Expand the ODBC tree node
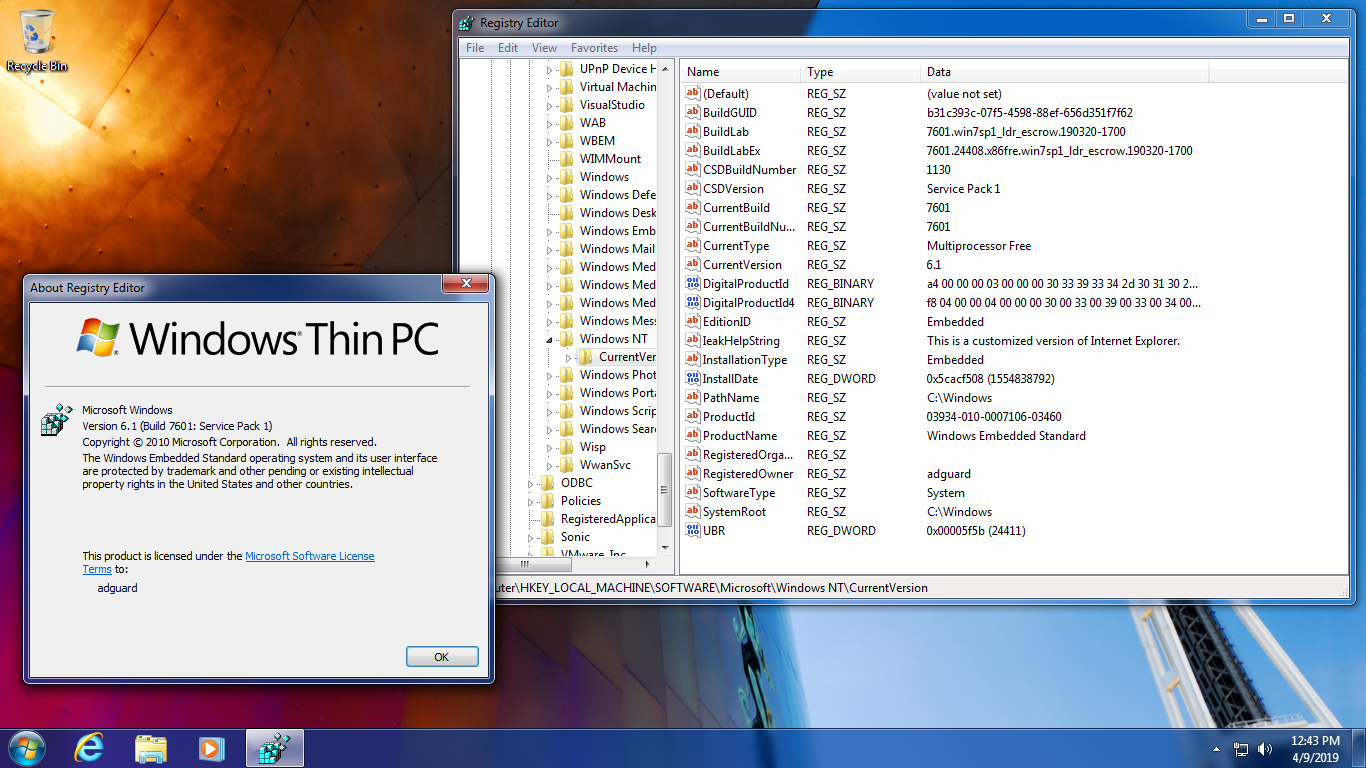 coord(533,483)
